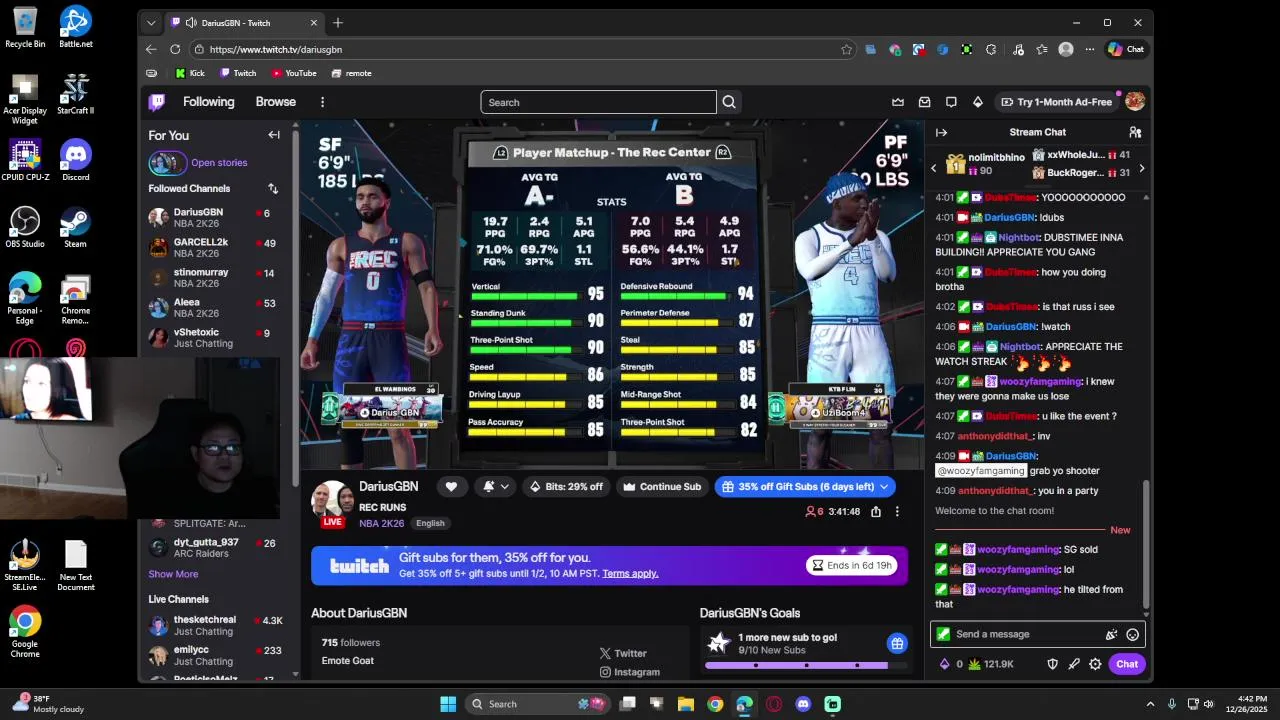Open browser tab list dropdown

(151, 22)
